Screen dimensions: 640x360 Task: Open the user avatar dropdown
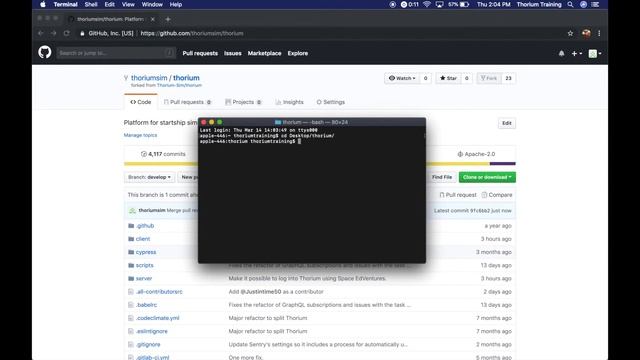(595, 53)
